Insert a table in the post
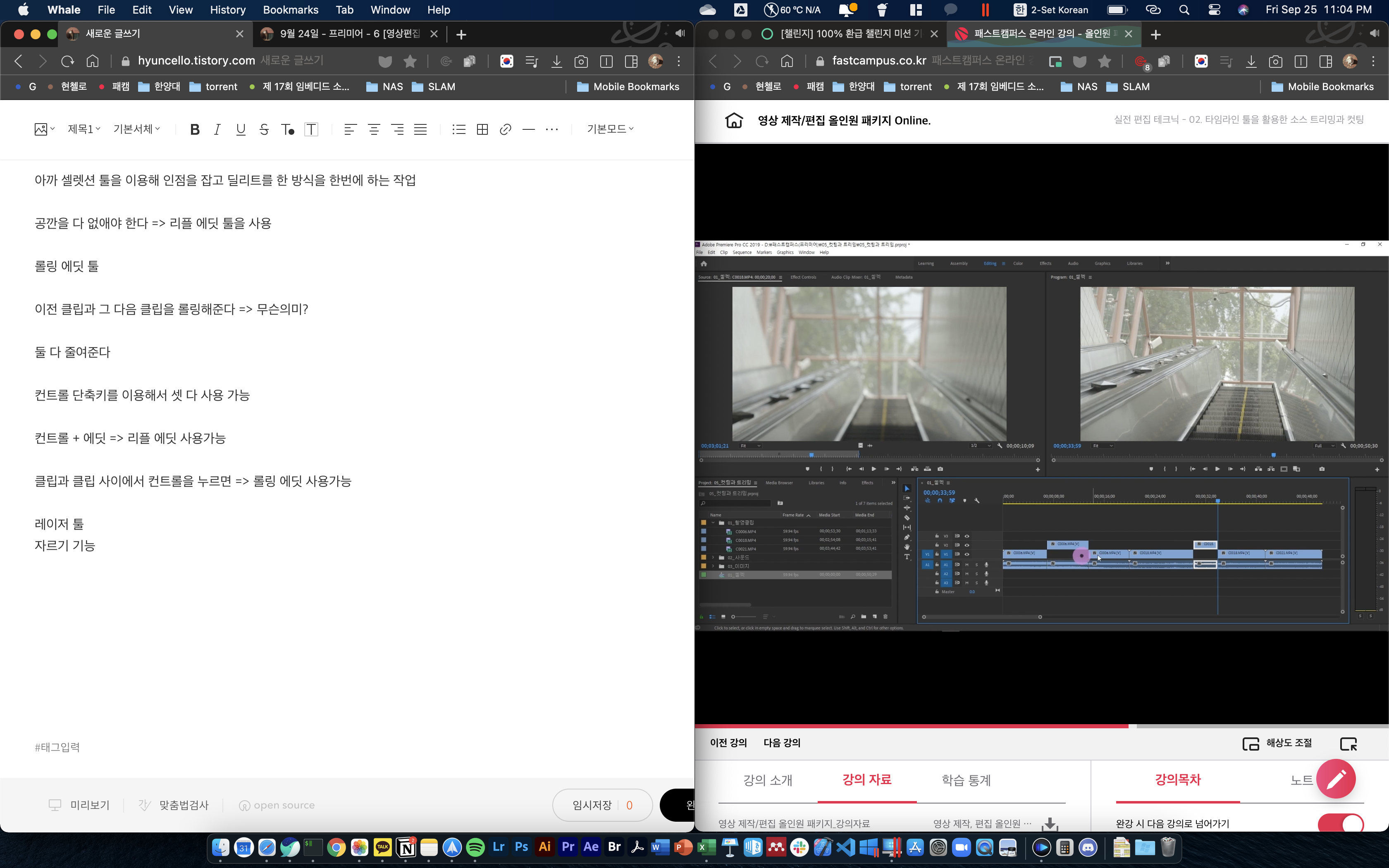The width and height of the screenshot is (1389, 868). [482, 129]
